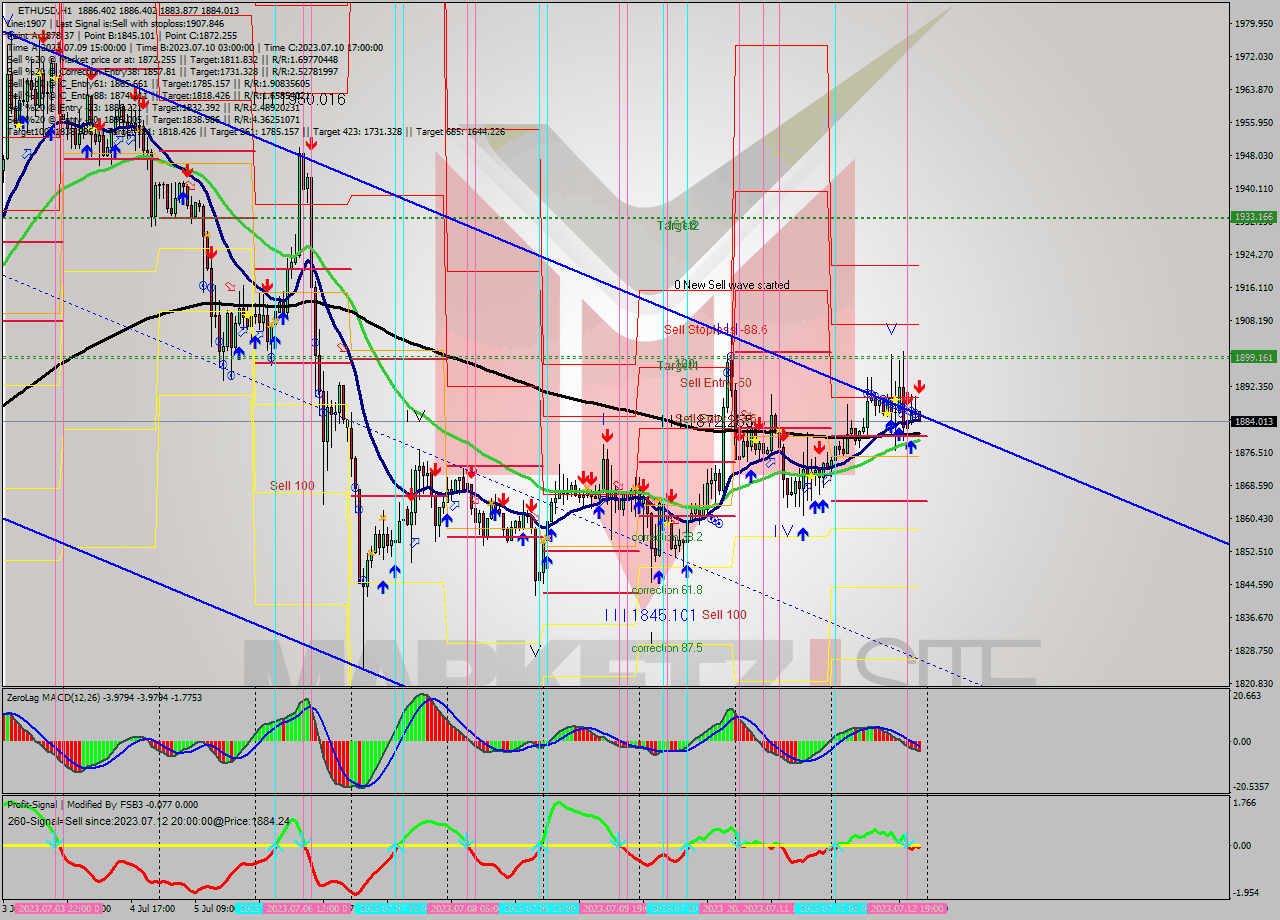Select the blue buy arrow below the correction 61.8 text

click(659, 575)
